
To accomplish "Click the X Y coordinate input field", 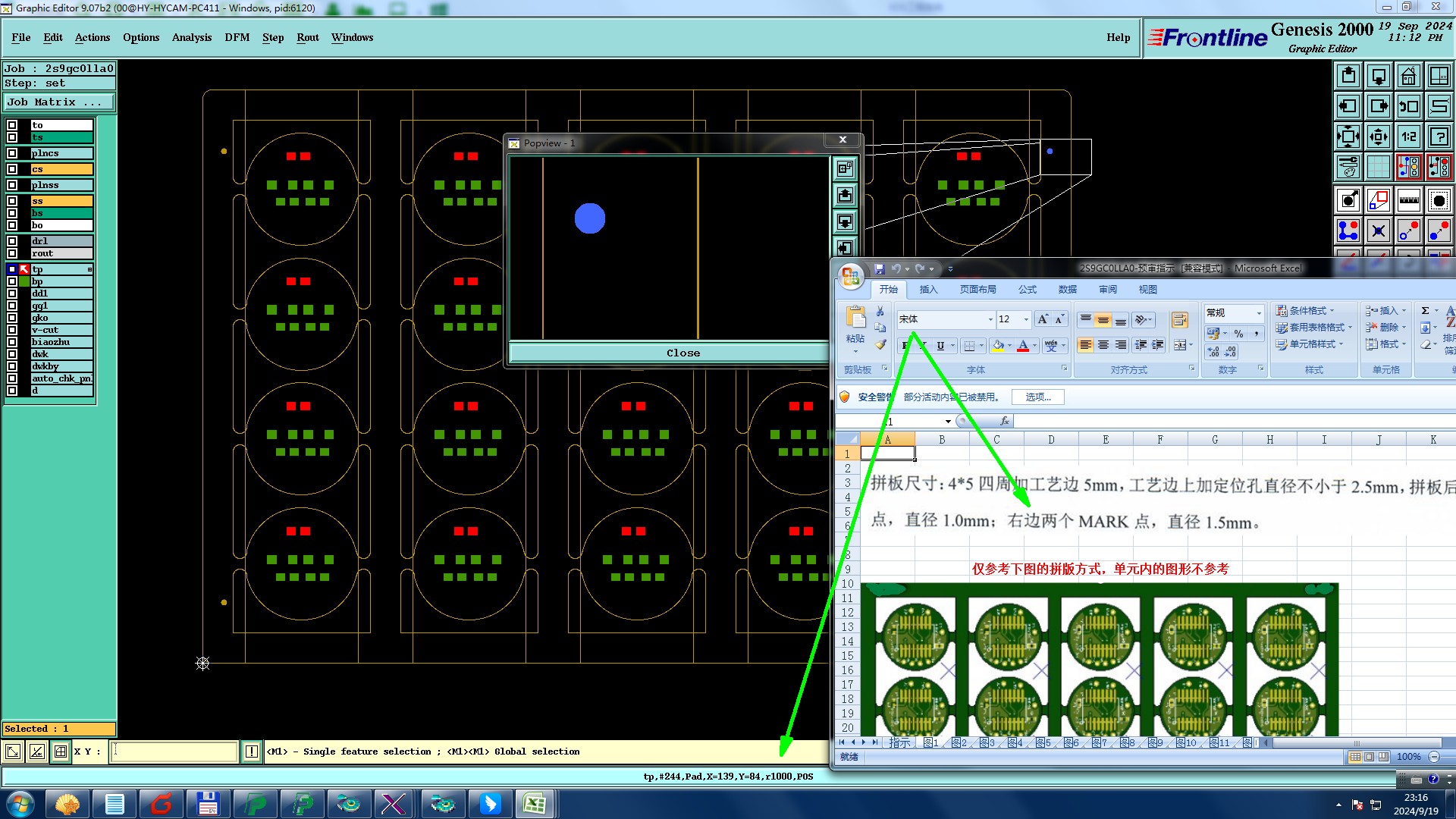I will tap(174, 752).
